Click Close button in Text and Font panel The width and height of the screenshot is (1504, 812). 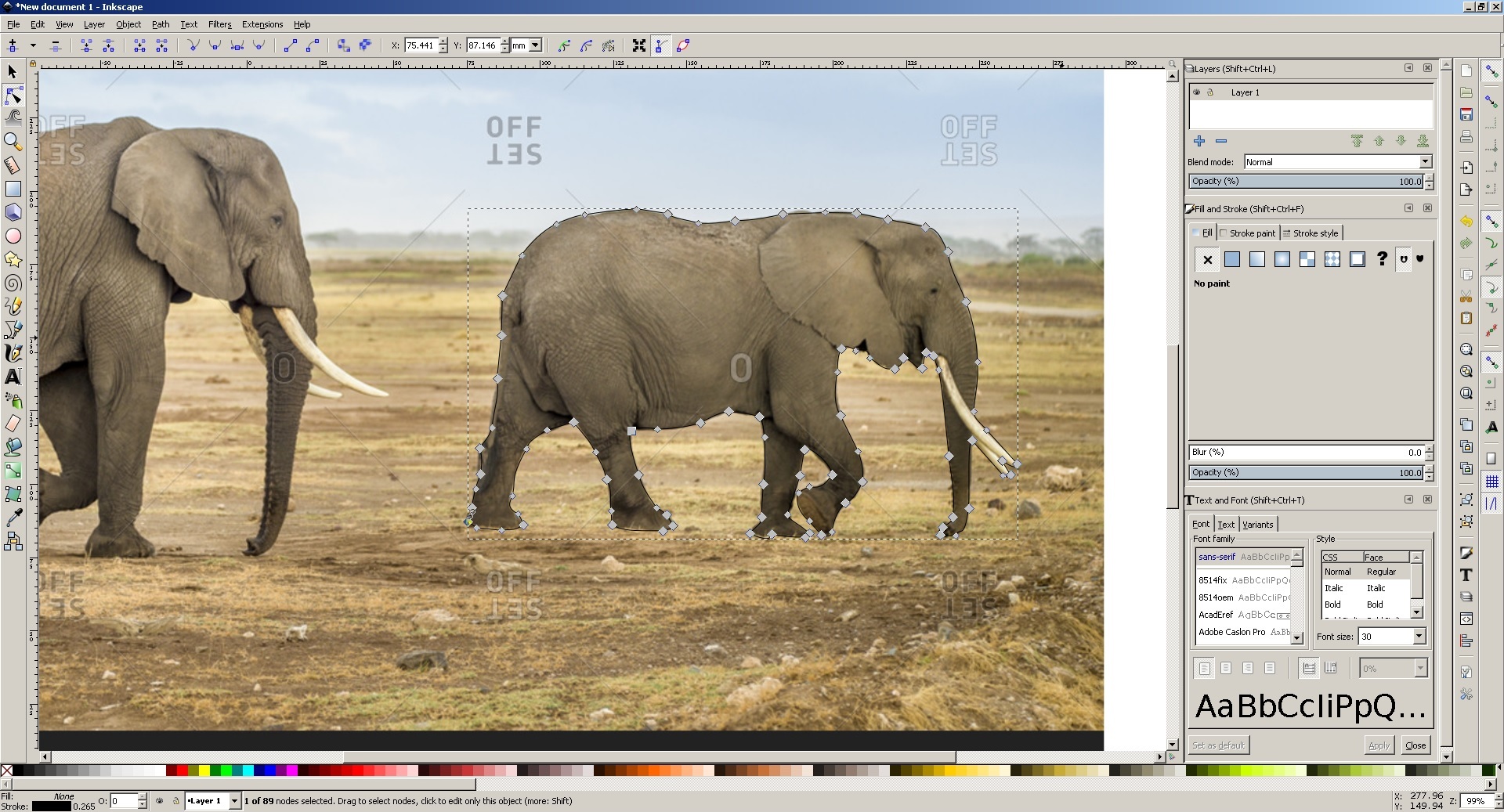pos(1415,745)
